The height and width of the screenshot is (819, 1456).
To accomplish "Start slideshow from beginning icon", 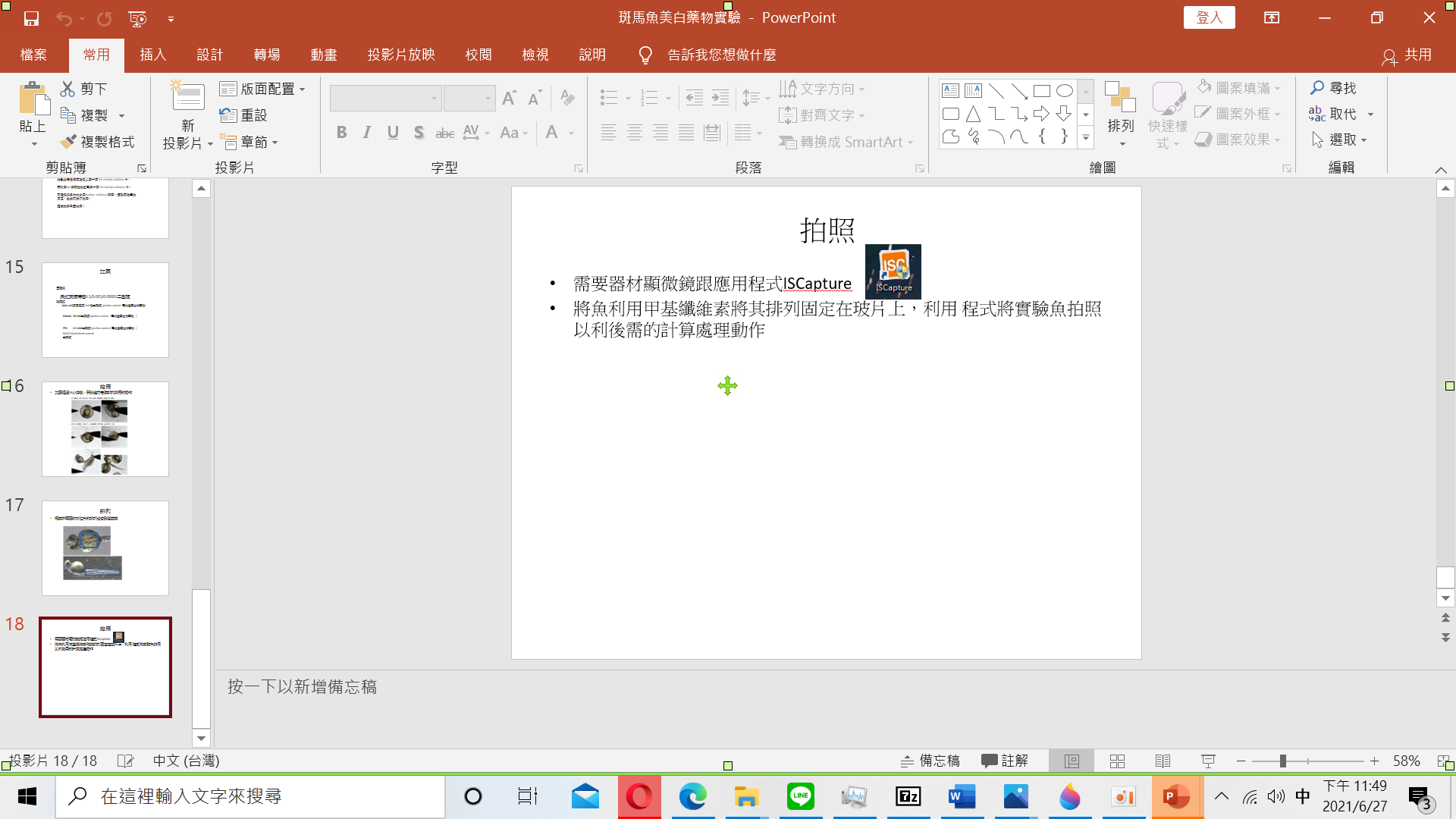I will [137, 18].
